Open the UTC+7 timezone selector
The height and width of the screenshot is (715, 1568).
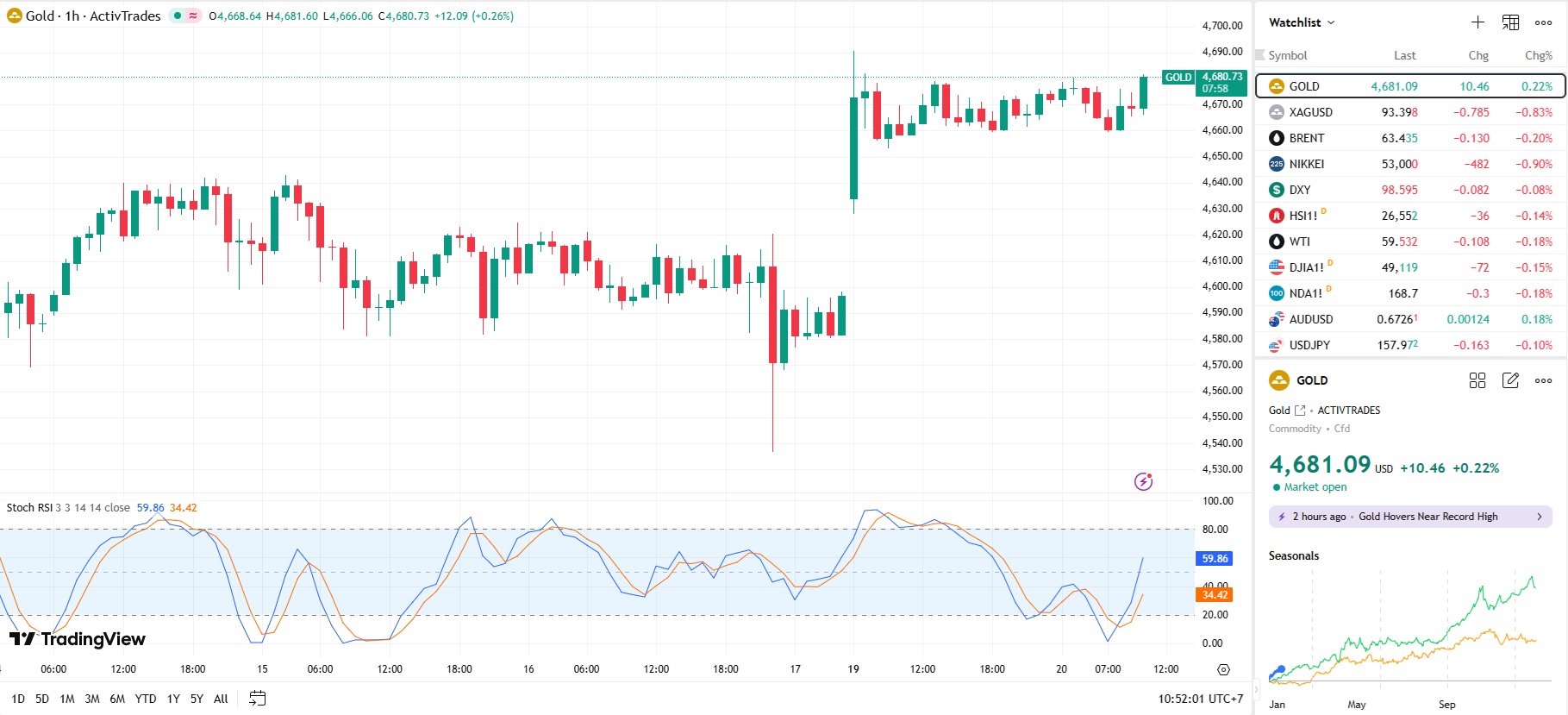(x=1200, y=699)
